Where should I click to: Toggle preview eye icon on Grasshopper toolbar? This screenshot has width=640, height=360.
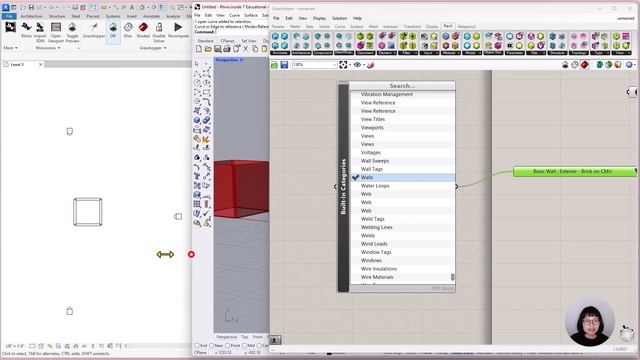pos(357,65)
